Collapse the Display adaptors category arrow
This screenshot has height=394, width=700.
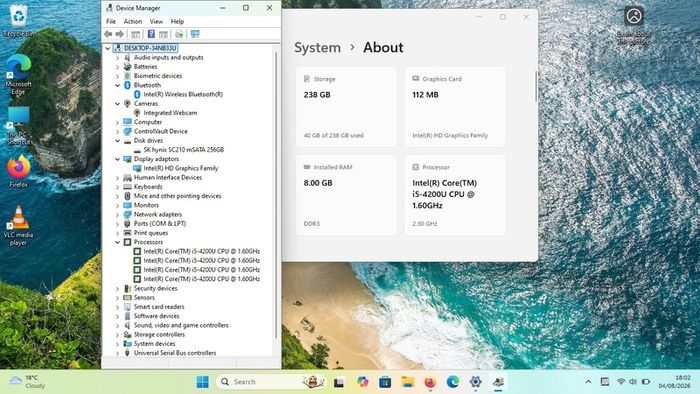pyautogui.click(x=117, y=159)
